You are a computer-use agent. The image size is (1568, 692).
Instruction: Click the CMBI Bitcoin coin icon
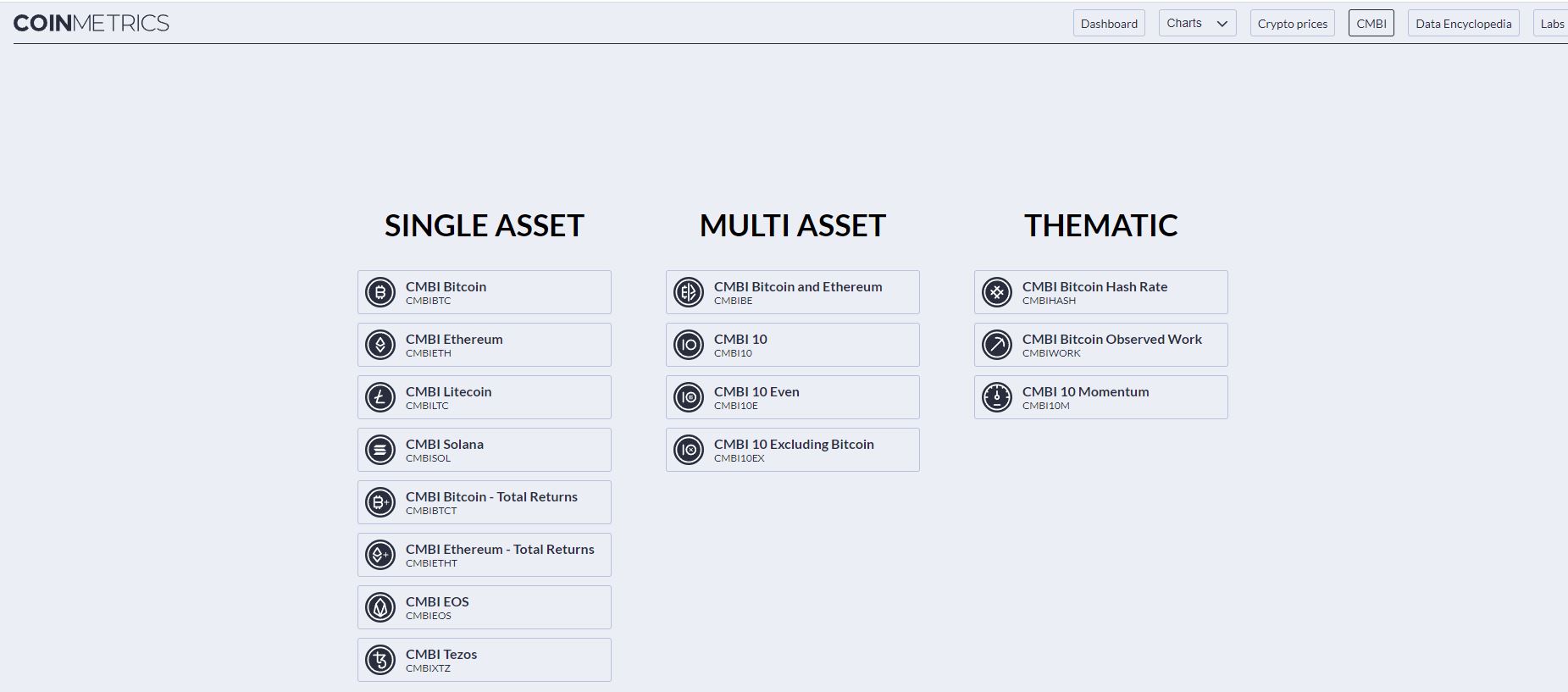click(380, 292)
